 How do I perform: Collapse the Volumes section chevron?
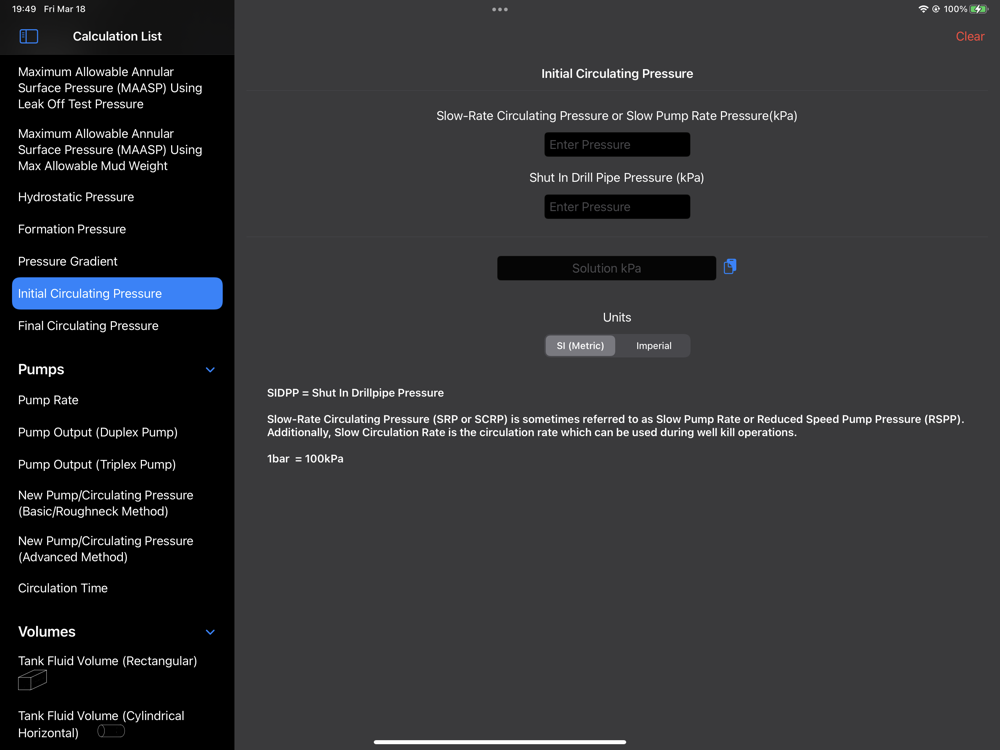click(x=210, y=632)
